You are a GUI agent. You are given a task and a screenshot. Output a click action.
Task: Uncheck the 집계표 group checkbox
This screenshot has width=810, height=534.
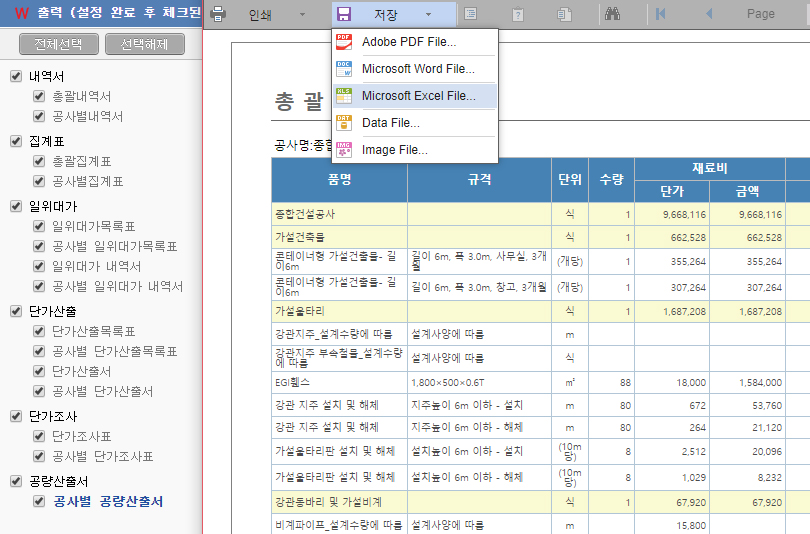click(x=16, y=141)
